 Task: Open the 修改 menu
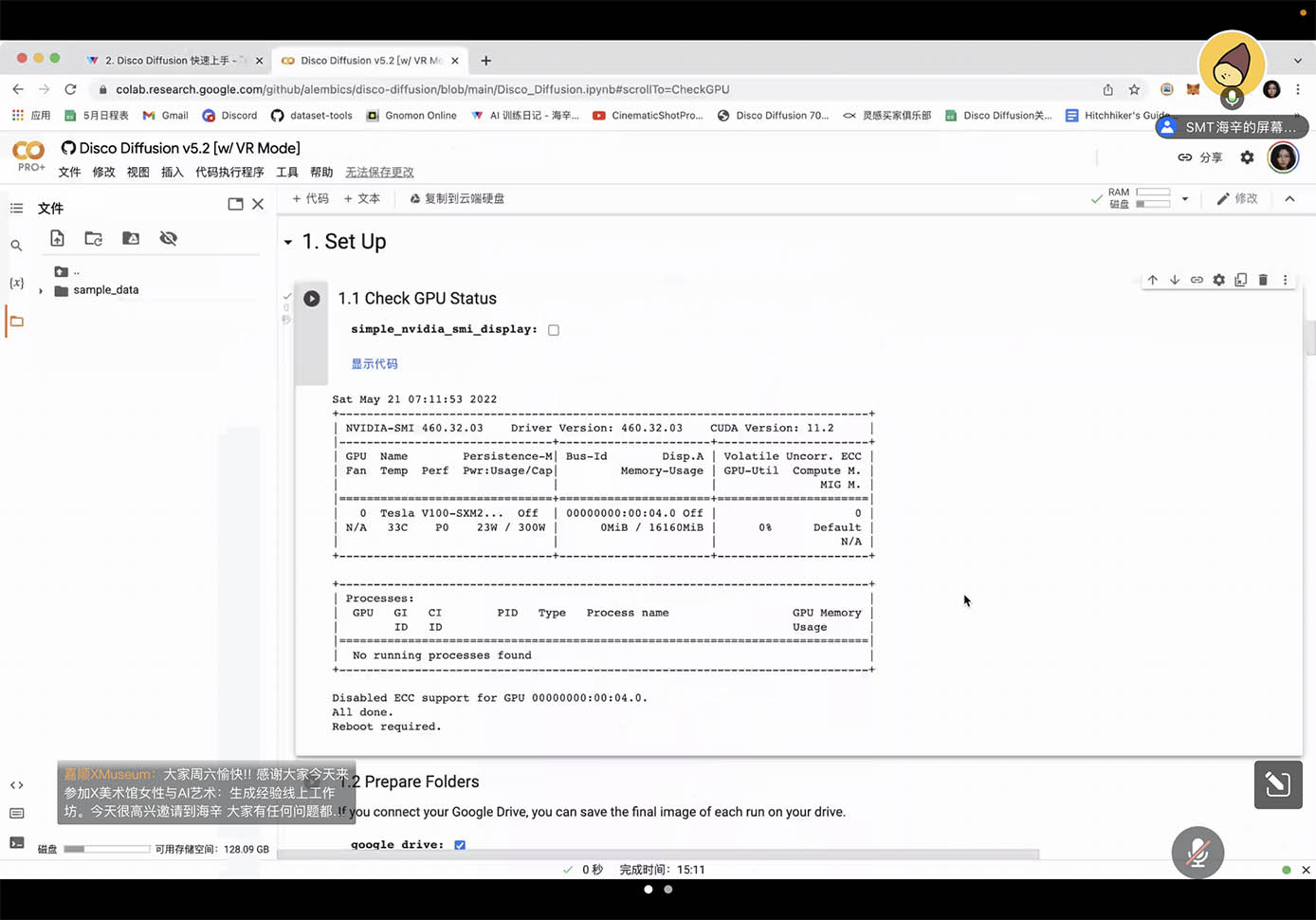coord(103,173)
